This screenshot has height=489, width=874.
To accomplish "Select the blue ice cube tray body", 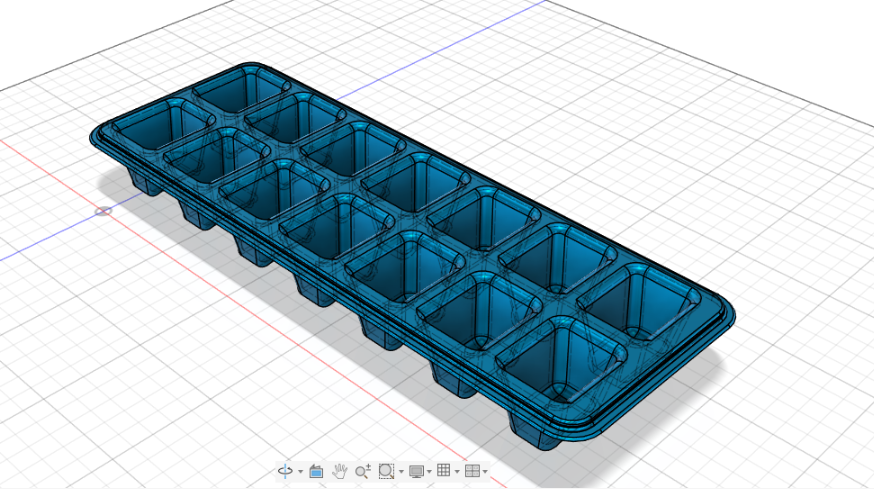I will tap(412, 256).
